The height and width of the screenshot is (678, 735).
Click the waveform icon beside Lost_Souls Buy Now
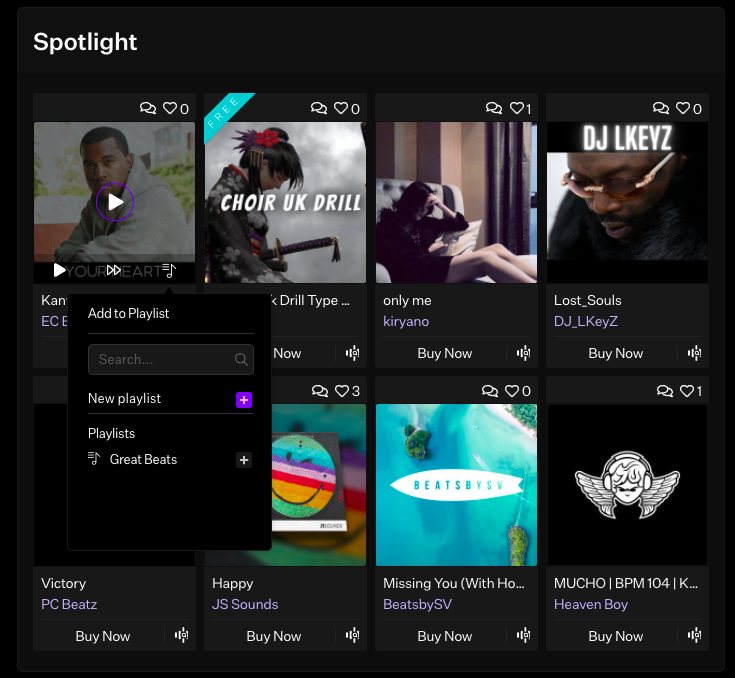coord(695,353)
